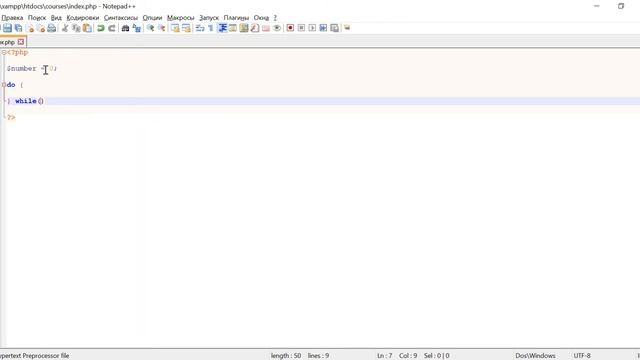Image resolution: width=640 pixels, height=360 pixels.
Task: Click the Ln : 7 status bar entry
Action: (384, 356)
